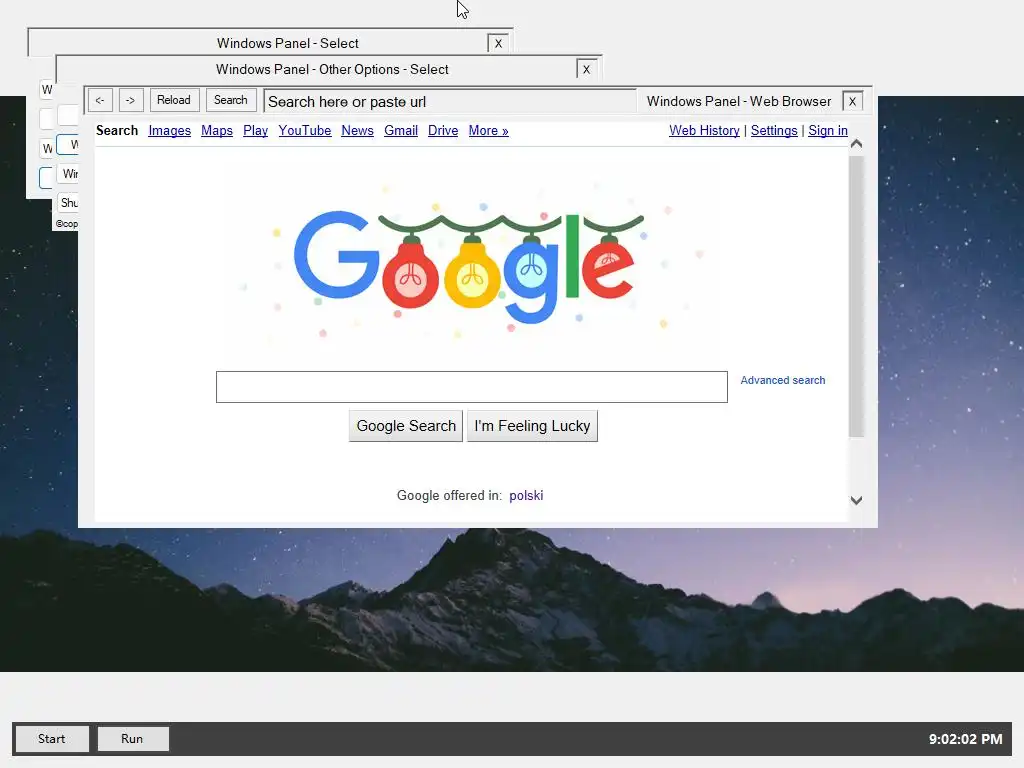Click the Google holiday doodle logo

point(469,266)
